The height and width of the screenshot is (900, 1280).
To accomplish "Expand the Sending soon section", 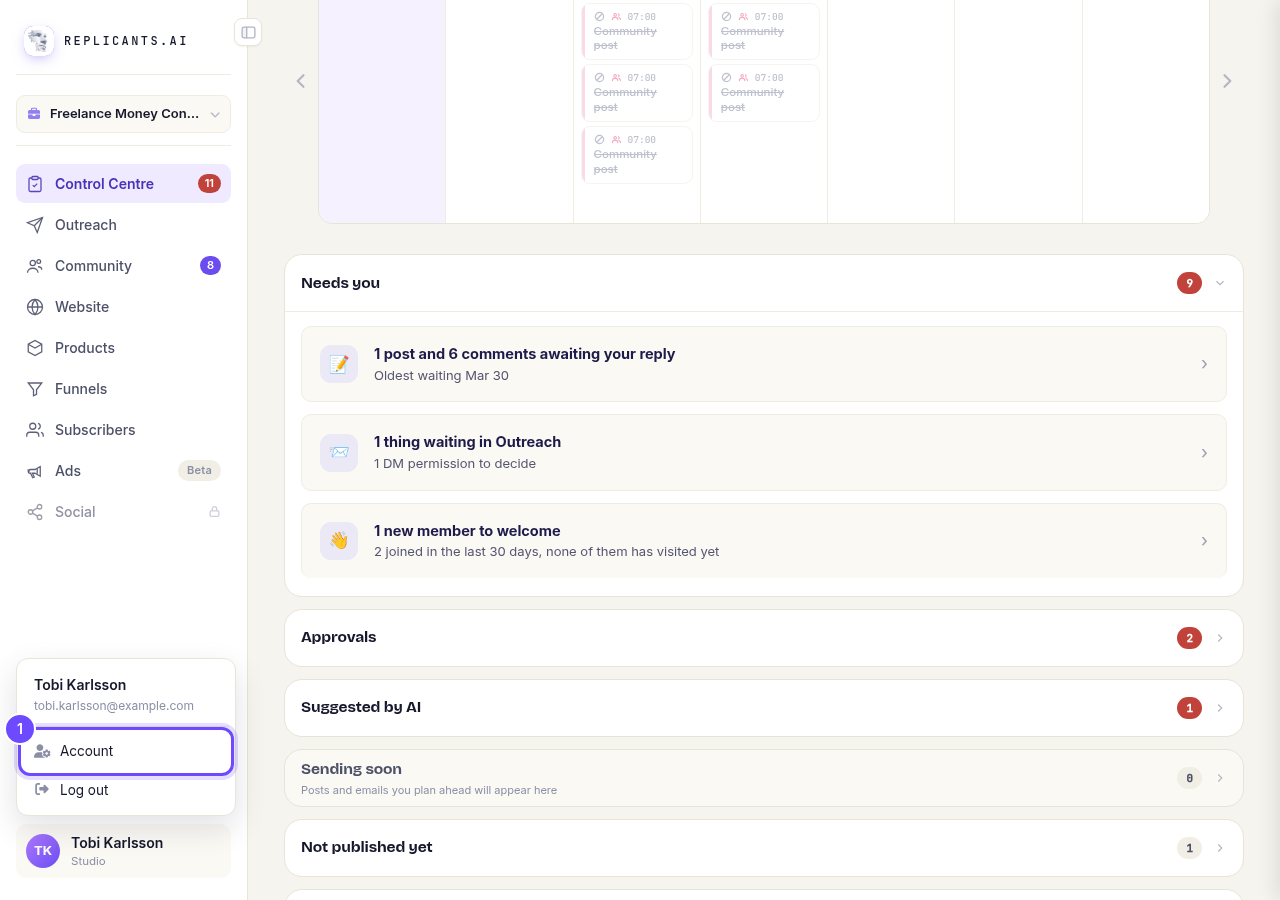I will pyautogui.click(x=764, y=778).
